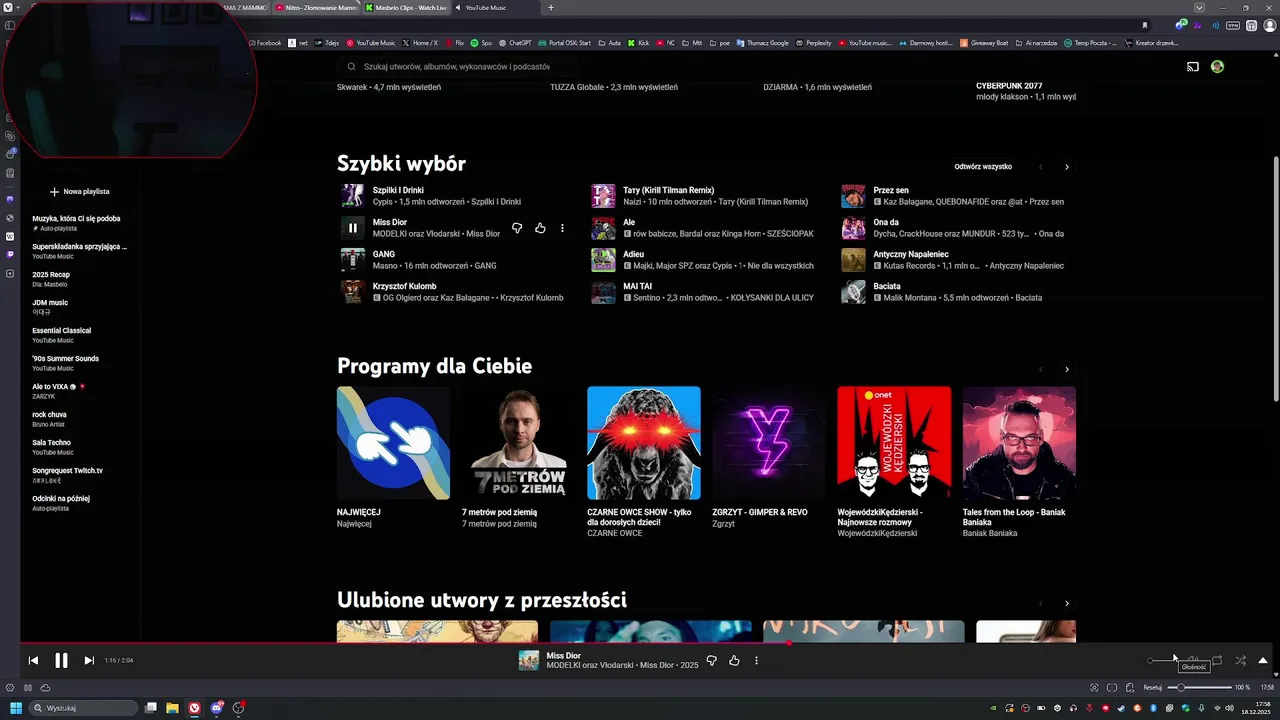Open the Kick bookmark
This screenshot has height=720, width=1280.
638,43
